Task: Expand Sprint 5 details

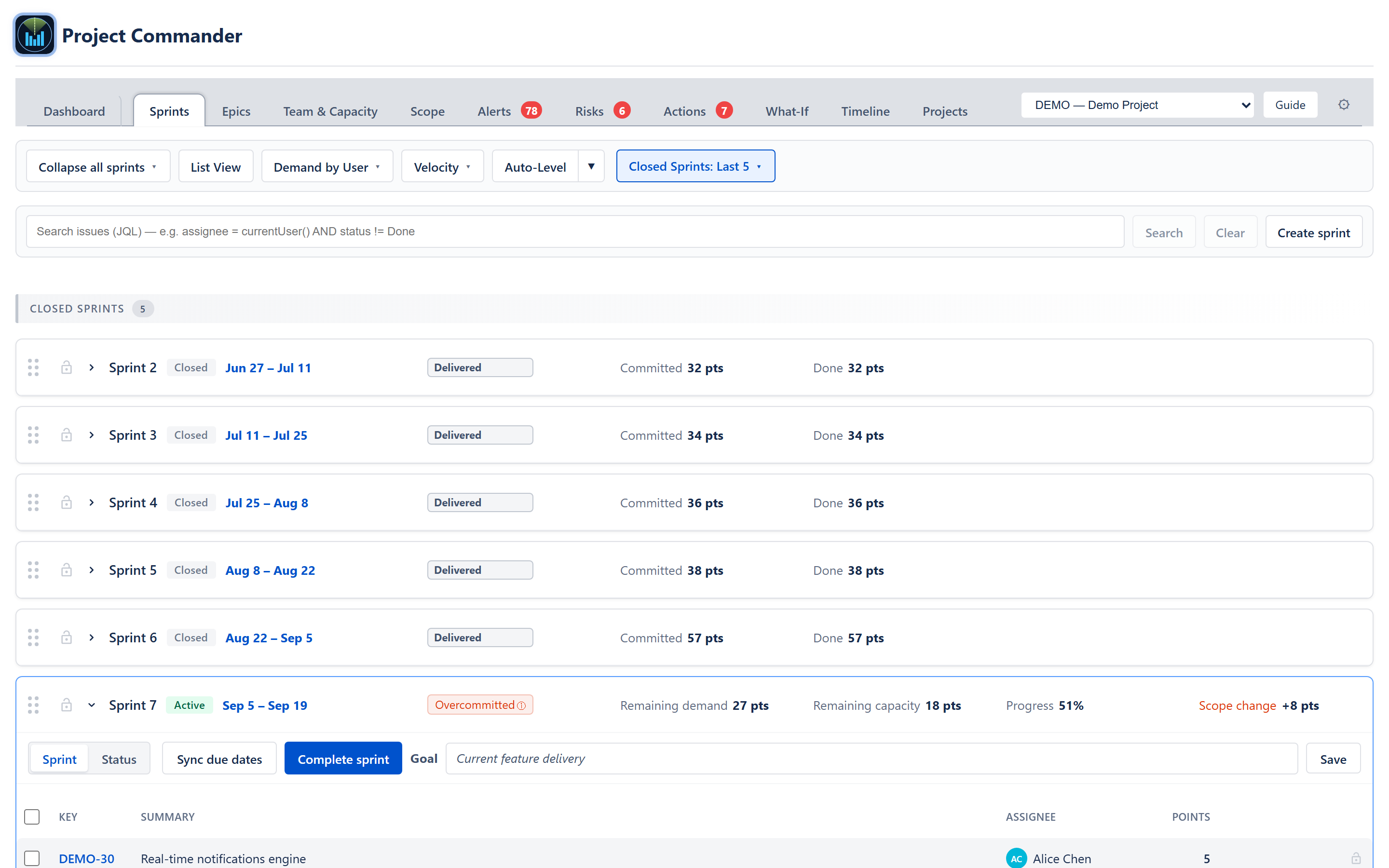Action: pyautogui.click(x=91, y=570)
